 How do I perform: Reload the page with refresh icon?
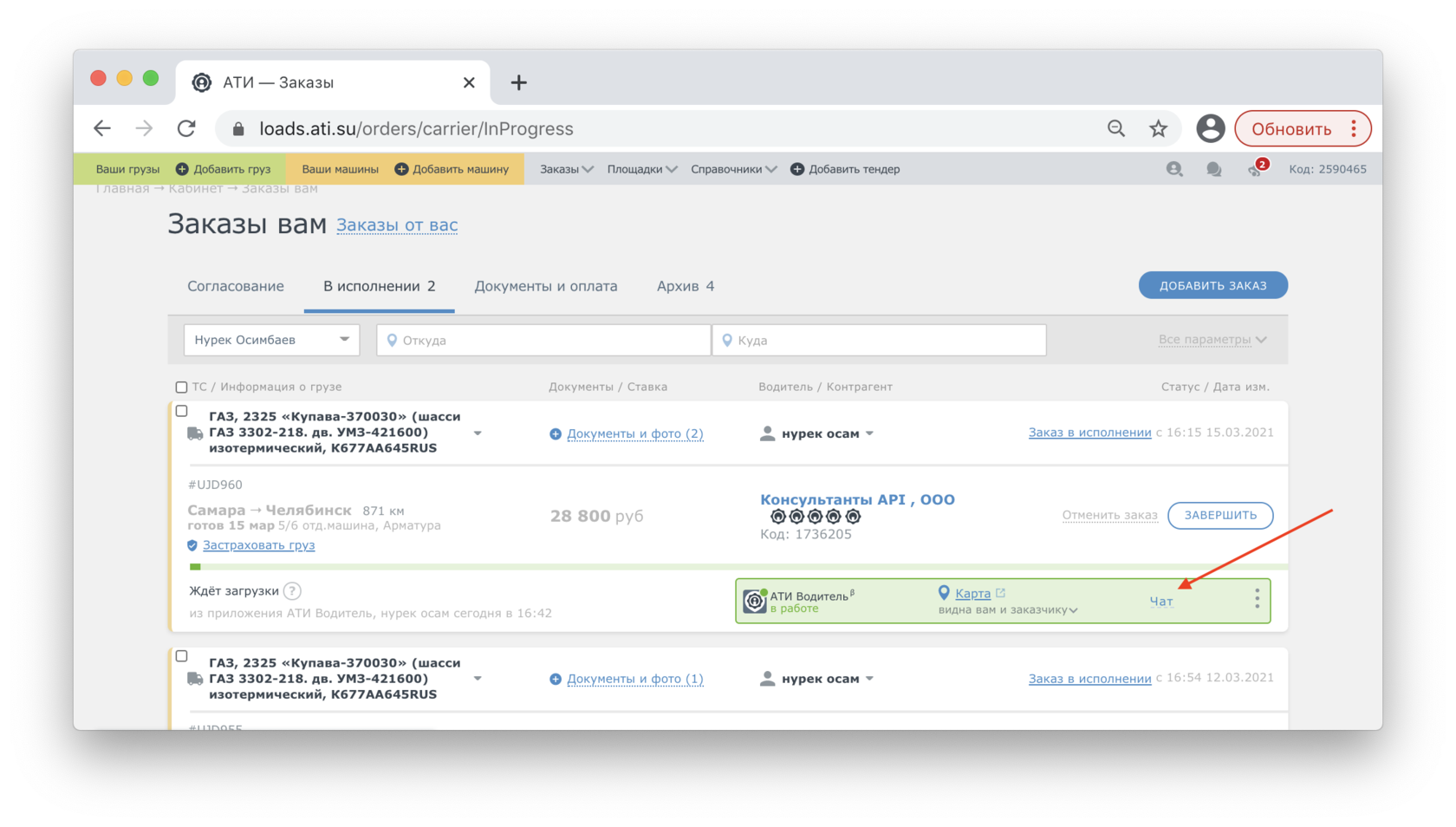tap(186, 128)
